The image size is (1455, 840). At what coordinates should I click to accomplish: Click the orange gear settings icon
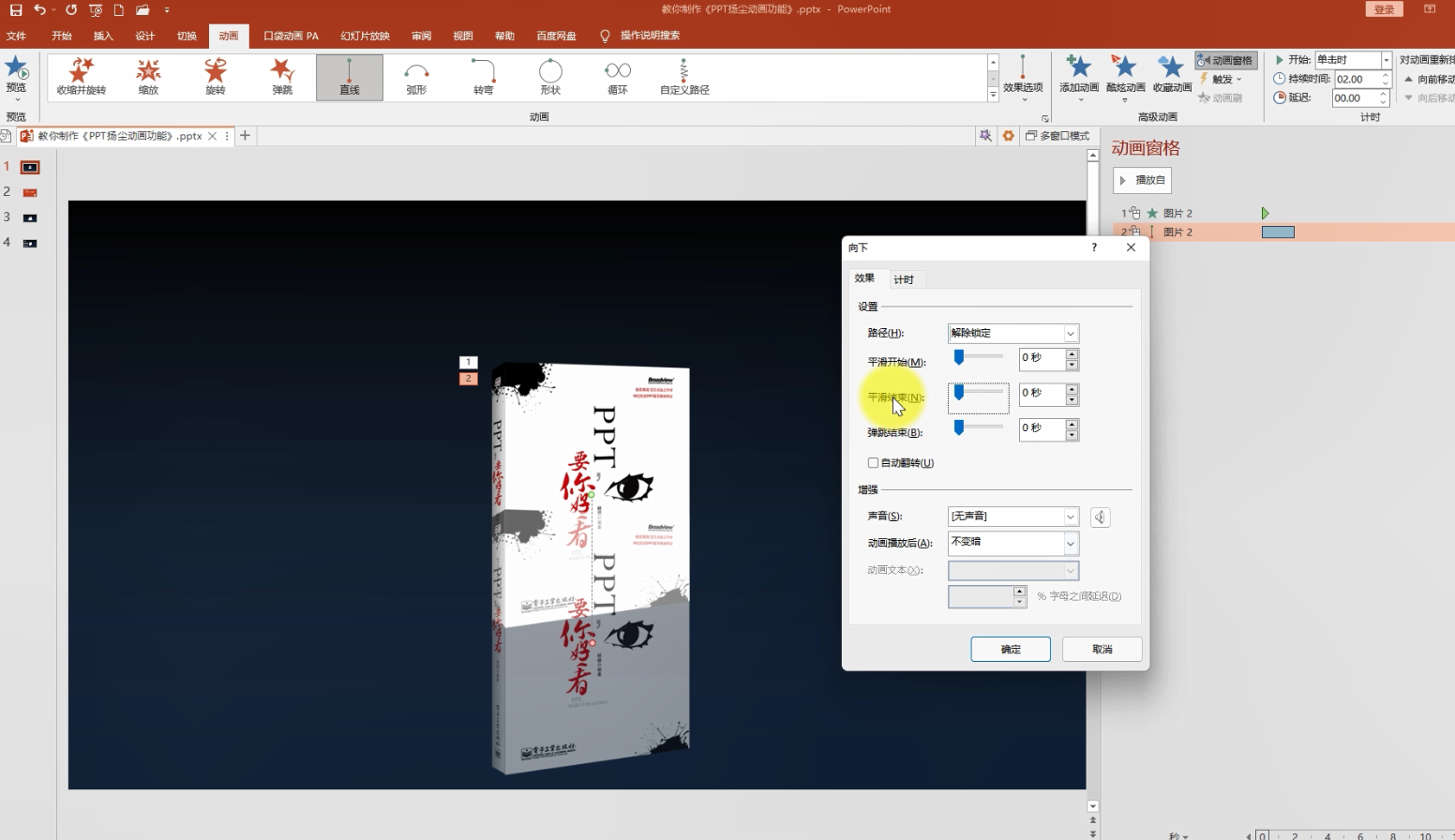pos(1009,136)
